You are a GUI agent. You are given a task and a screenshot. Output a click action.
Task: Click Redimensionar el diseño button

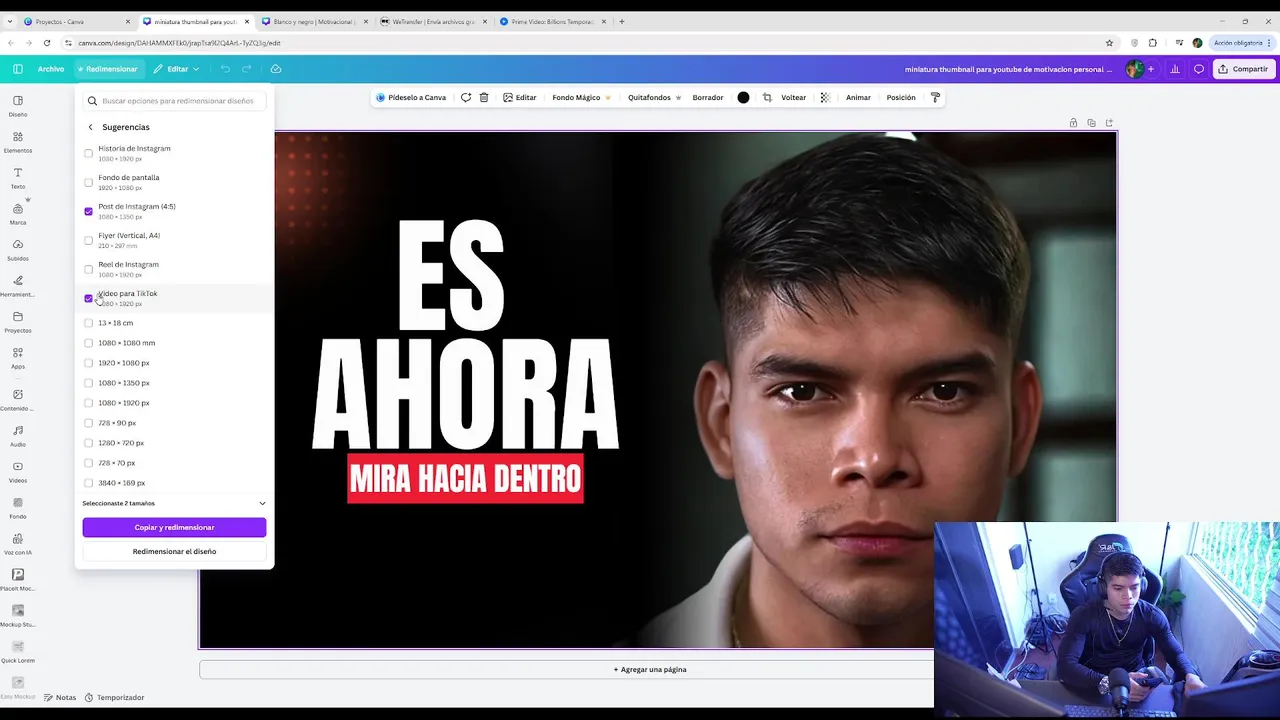[x=174, y=551]
